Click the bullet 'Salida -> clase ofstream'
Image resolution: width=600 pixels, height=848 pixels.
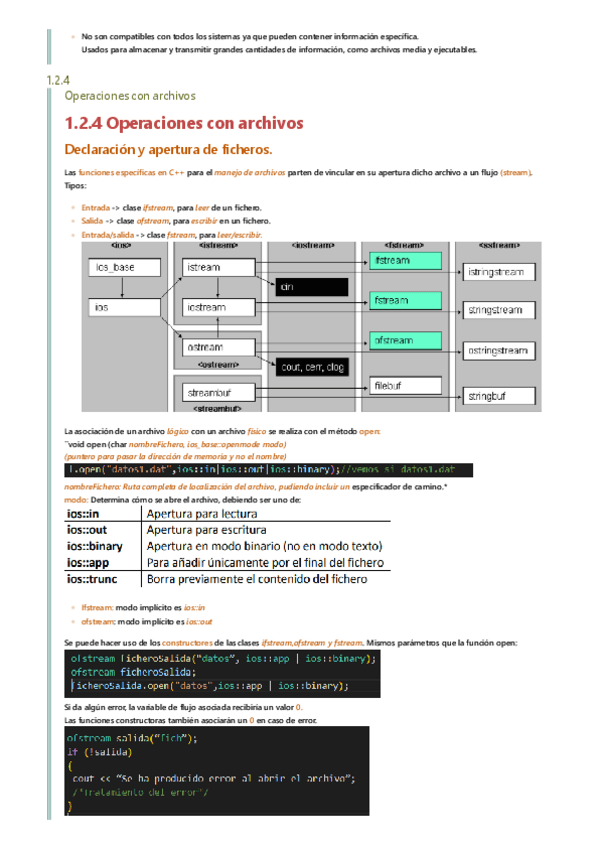tap(176, 221)
